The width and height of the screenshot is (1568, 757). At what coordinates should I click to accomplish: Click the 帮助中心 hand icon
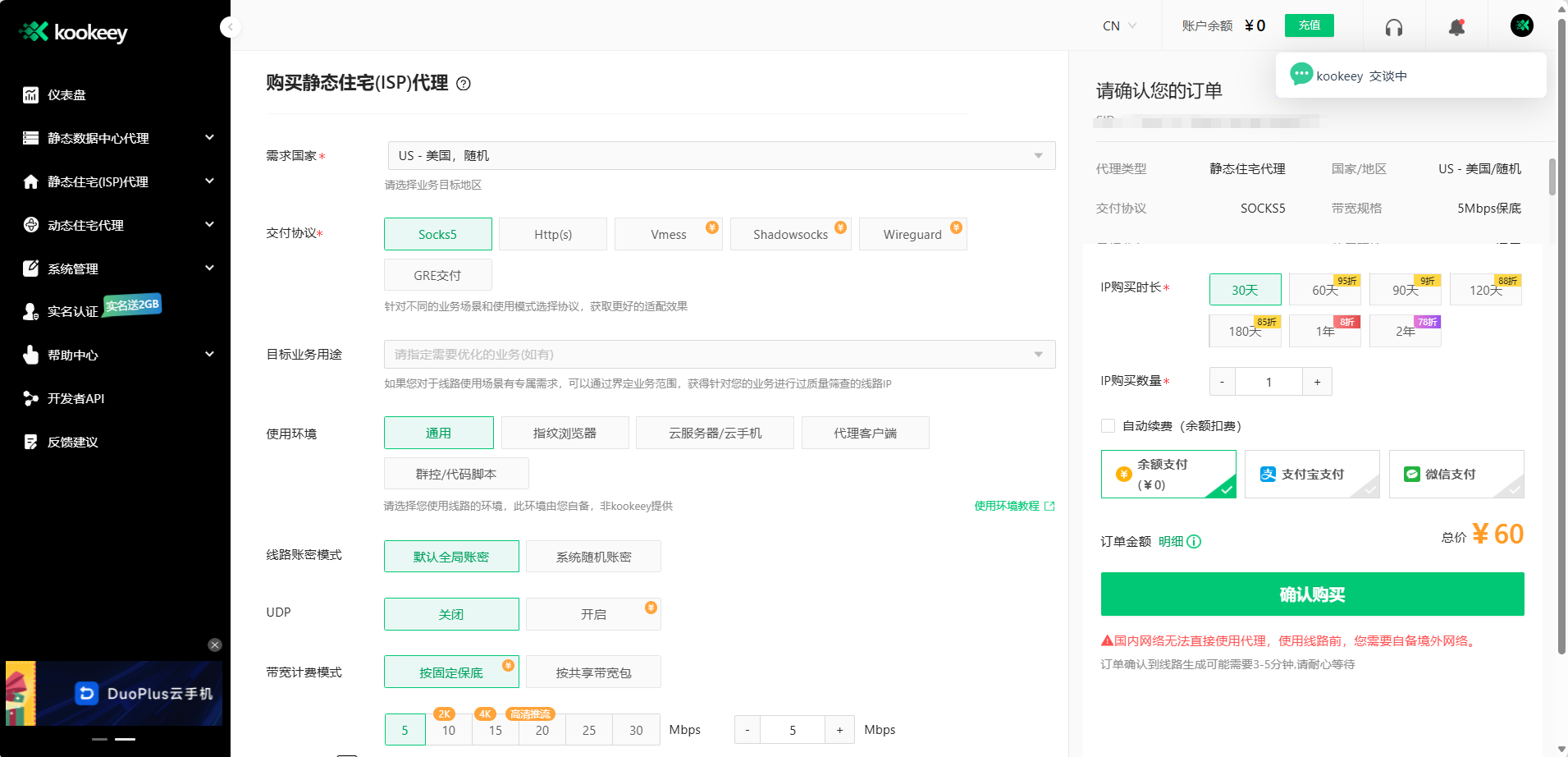[x=30, y=355]
